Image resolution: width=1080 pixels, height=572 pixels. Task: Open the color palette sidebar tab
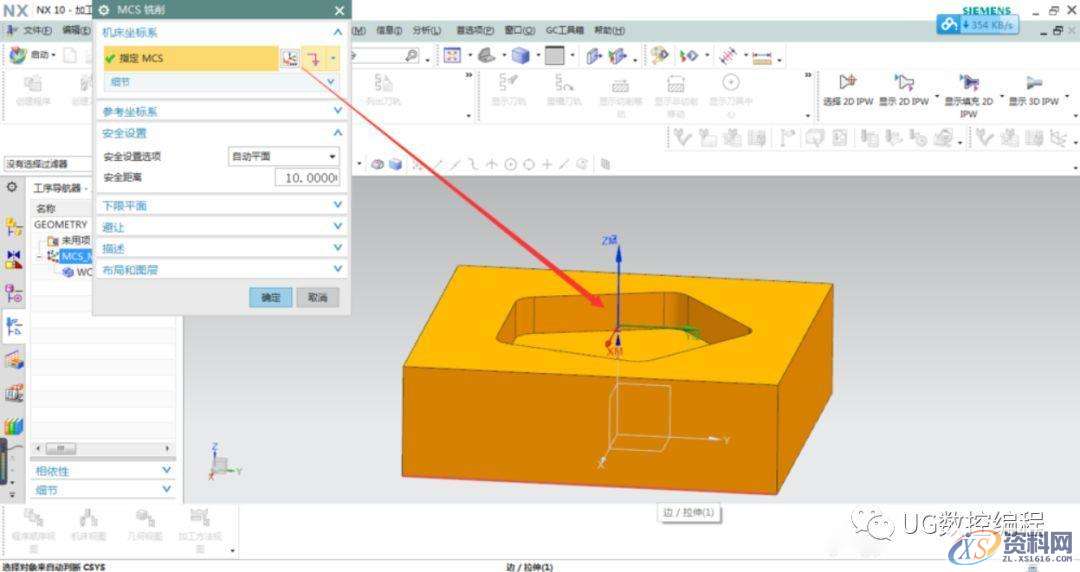(x=13, y=427)
